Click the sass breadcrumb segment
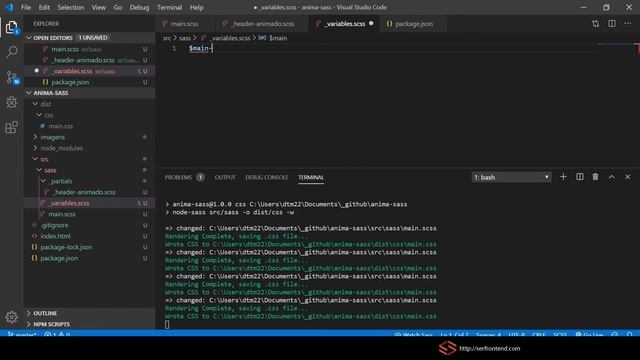 184,38
